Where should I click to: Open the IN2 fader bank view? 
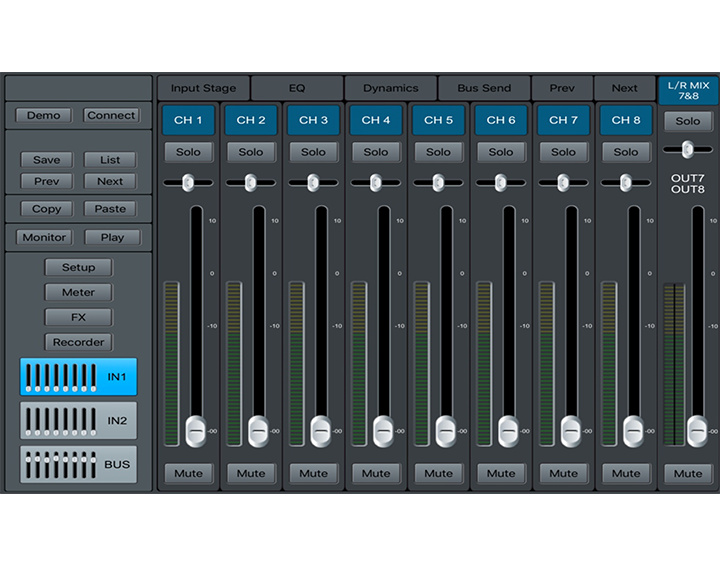(x=78, y=421)
